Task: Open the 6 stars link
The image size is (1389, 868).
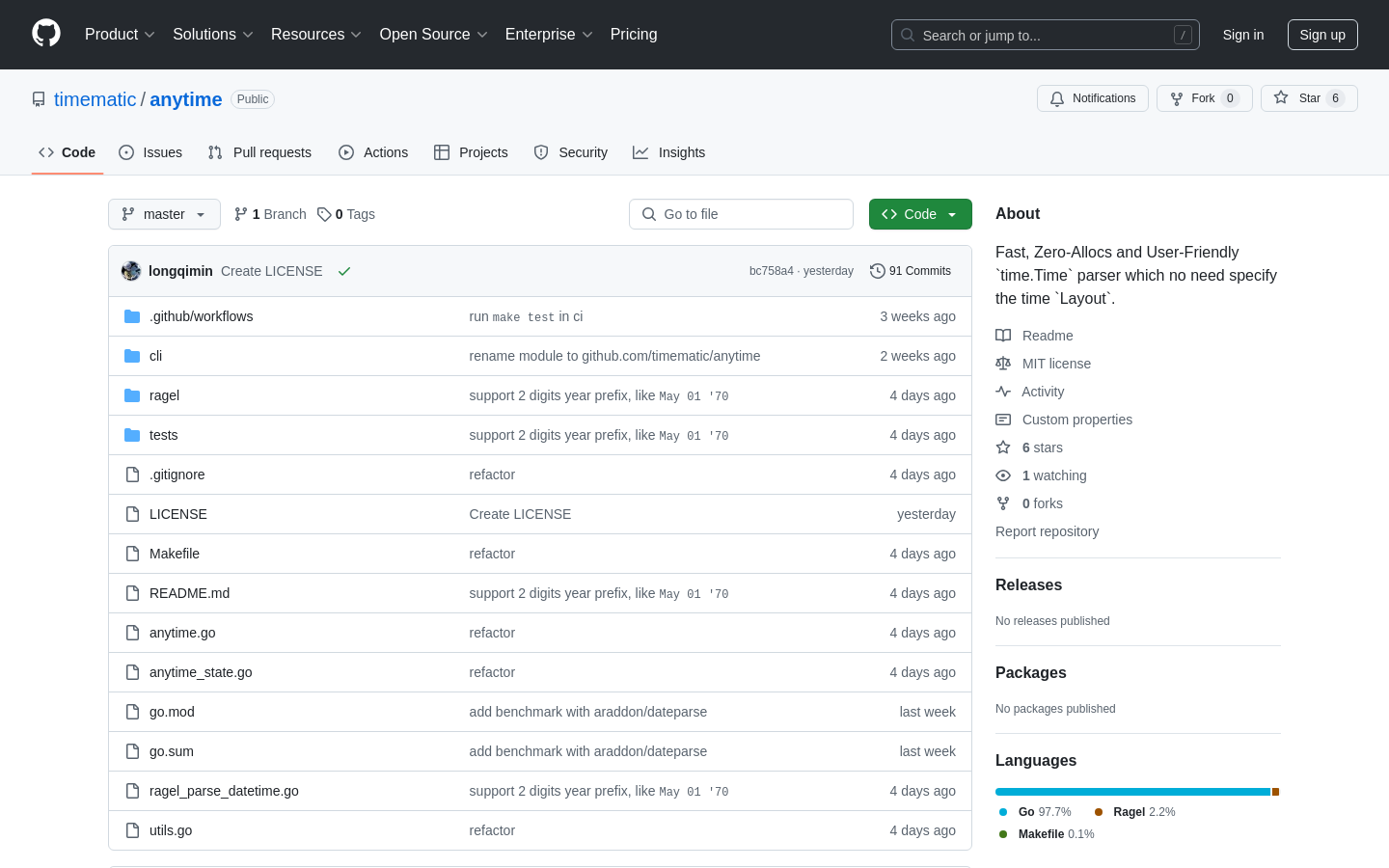Action: [1042, 448]
